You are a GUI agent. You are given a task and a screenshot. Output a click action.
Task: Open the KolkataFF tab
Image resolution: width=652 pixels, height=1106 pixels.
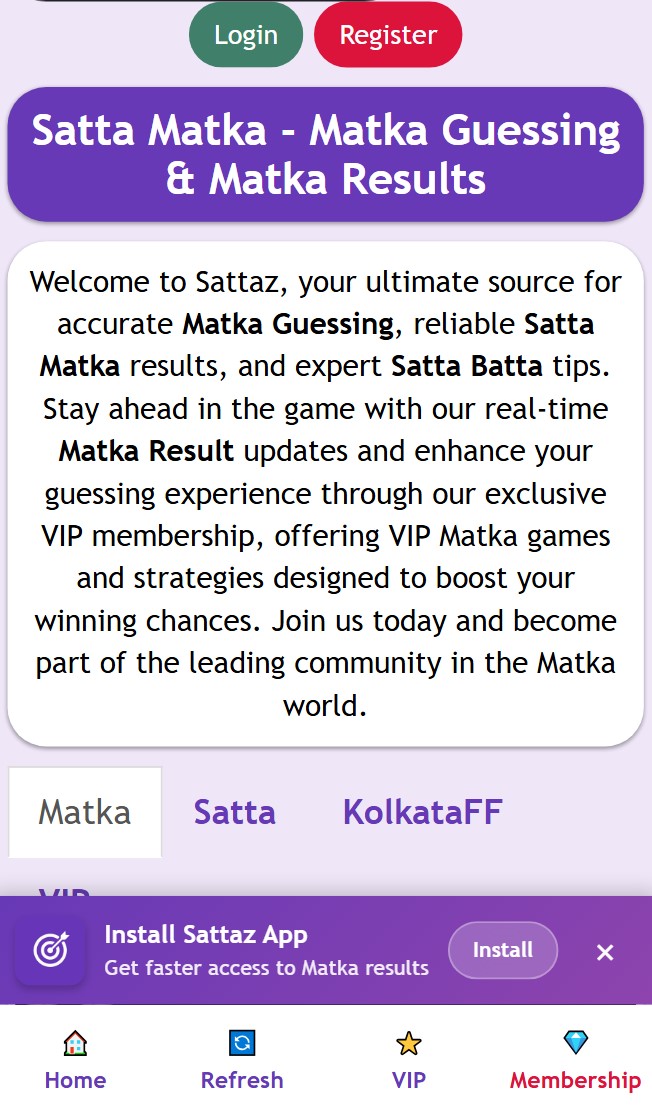(x=422, y=812)
